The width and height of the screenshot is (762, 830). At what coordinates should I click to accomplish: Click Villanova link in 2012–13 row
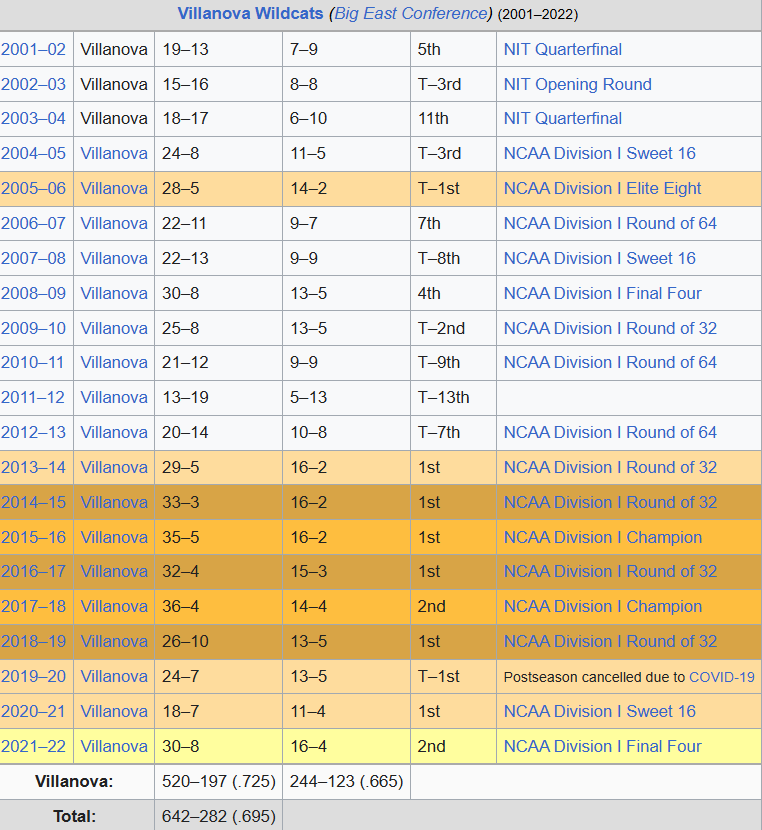114,432
